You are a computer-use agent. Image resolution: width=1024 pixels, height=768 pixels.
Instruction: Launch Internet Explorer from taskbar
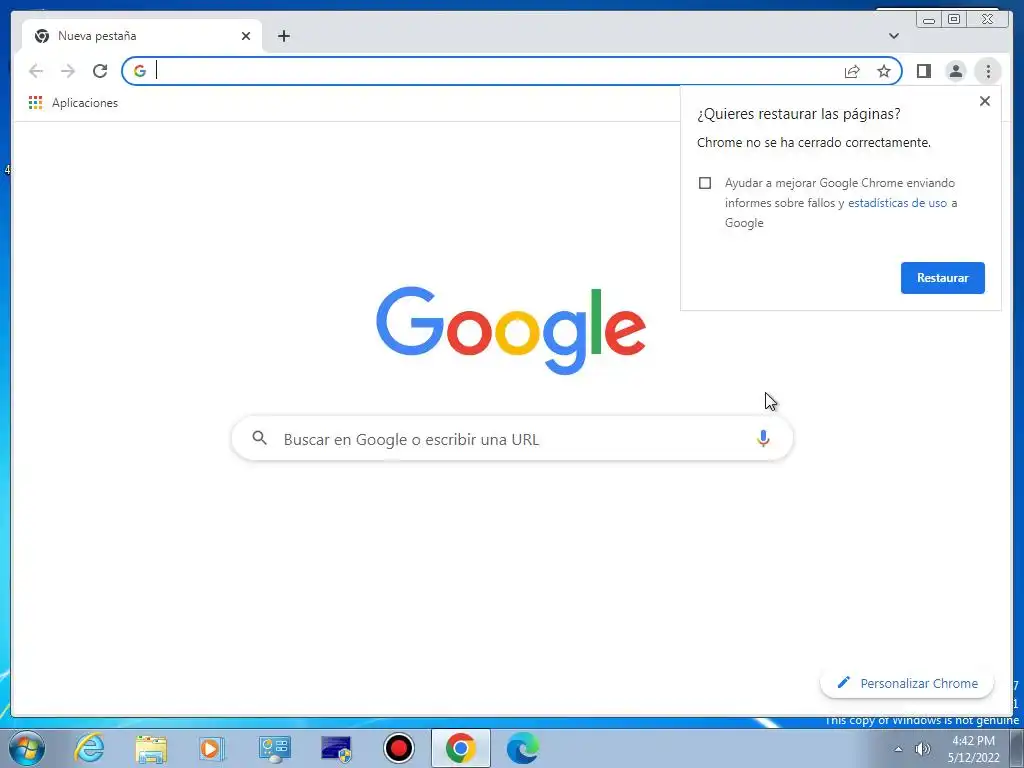(89, 748)
